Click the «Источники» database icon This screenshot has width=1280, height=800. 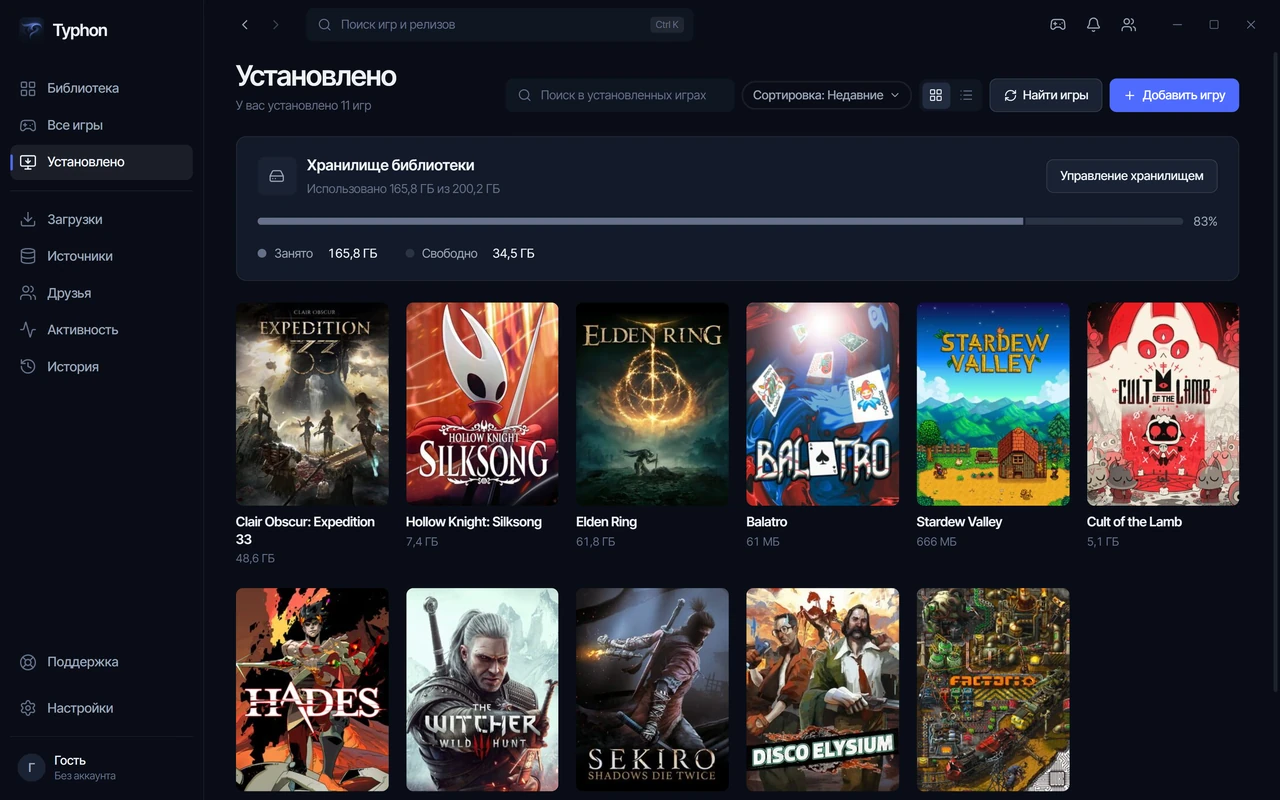tap(28, 257)
